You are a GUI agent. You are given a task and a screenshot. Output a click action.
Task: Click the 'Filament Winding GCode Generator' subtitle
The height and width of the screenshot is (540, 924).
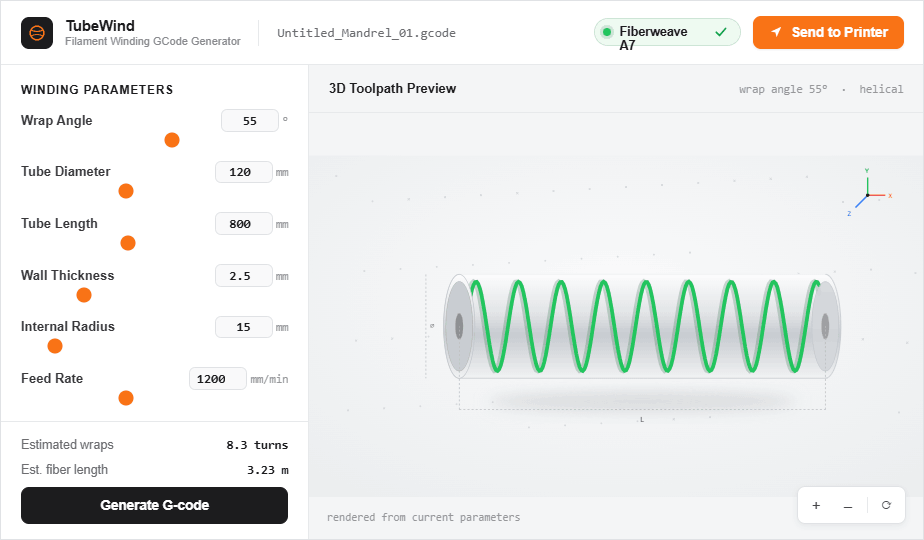[153, 41]
